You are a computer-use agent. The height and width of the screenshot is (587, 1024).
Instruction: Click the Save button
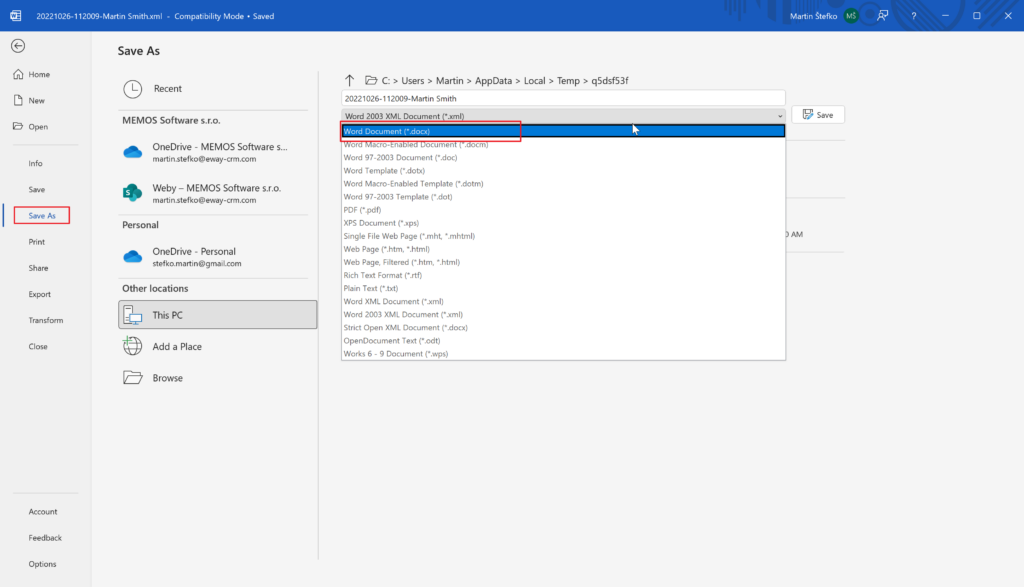[x=818, y=115]
